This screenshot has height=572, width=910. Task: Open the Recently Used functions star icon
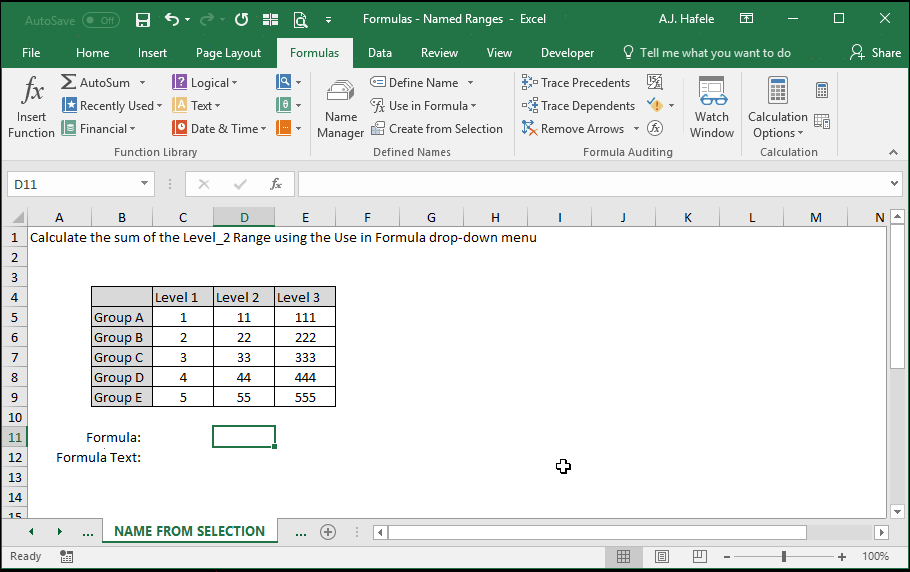(x=69, y=105)
